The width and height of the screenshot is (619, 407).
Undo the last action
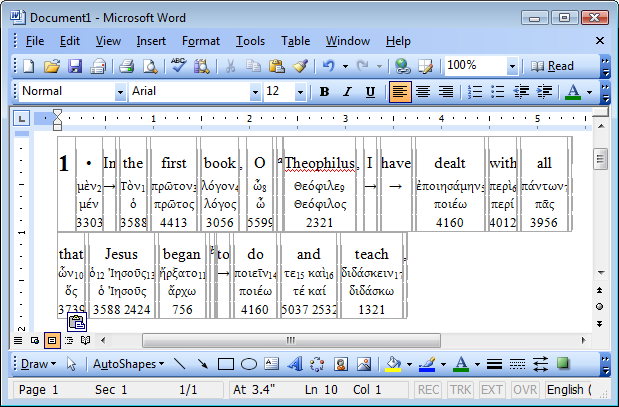(x=328, y=66)
